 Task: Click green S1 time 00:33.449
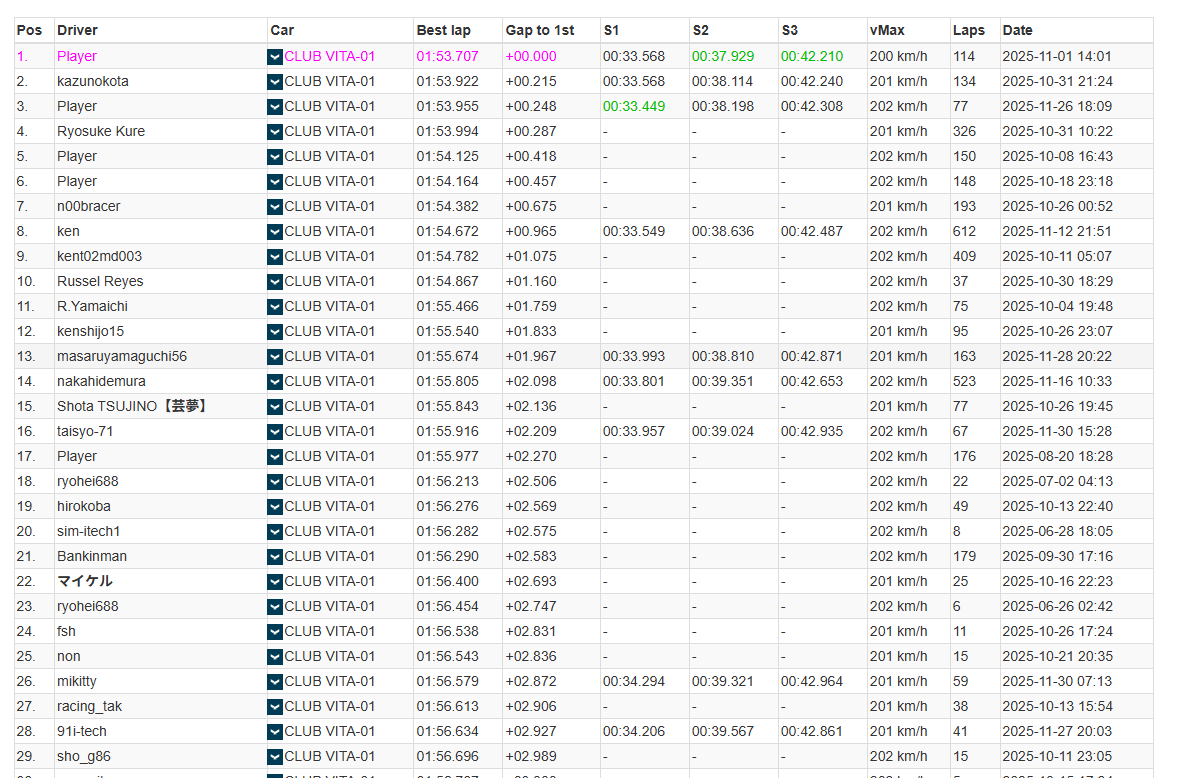[x=634, y=107]
